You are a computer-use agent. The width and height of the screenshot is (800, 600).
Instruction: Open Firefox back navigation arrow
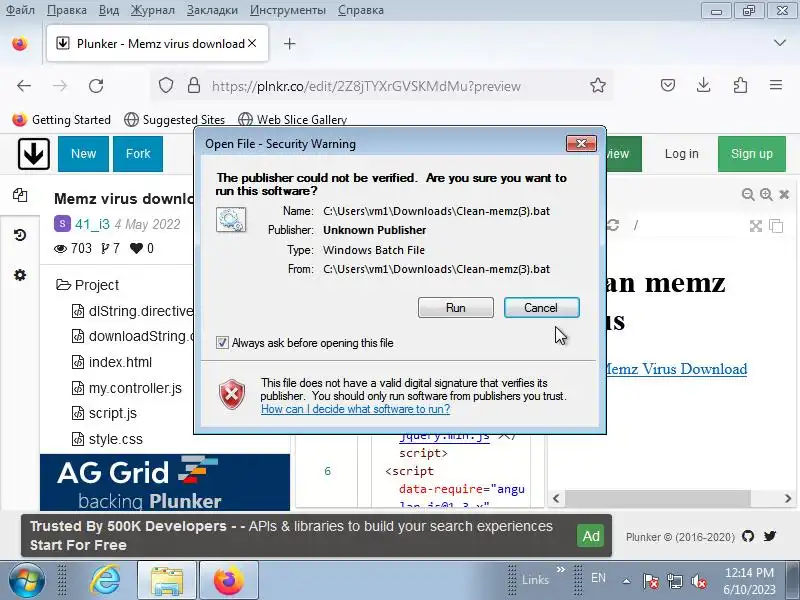(x=24, y=86)
